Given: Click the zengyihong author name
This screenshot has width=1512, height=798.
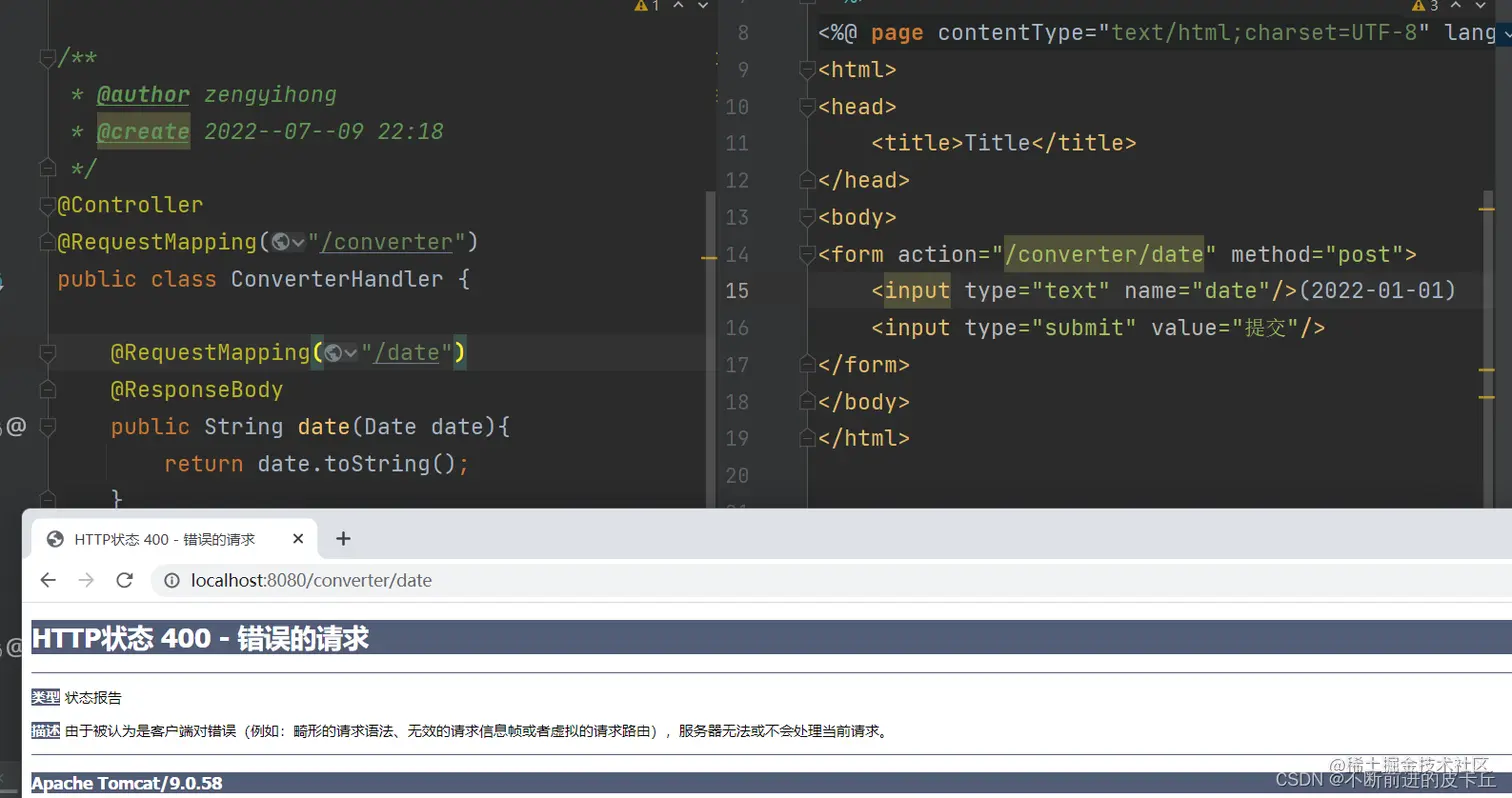Looking at the screenshot, I should click(270, 95).
